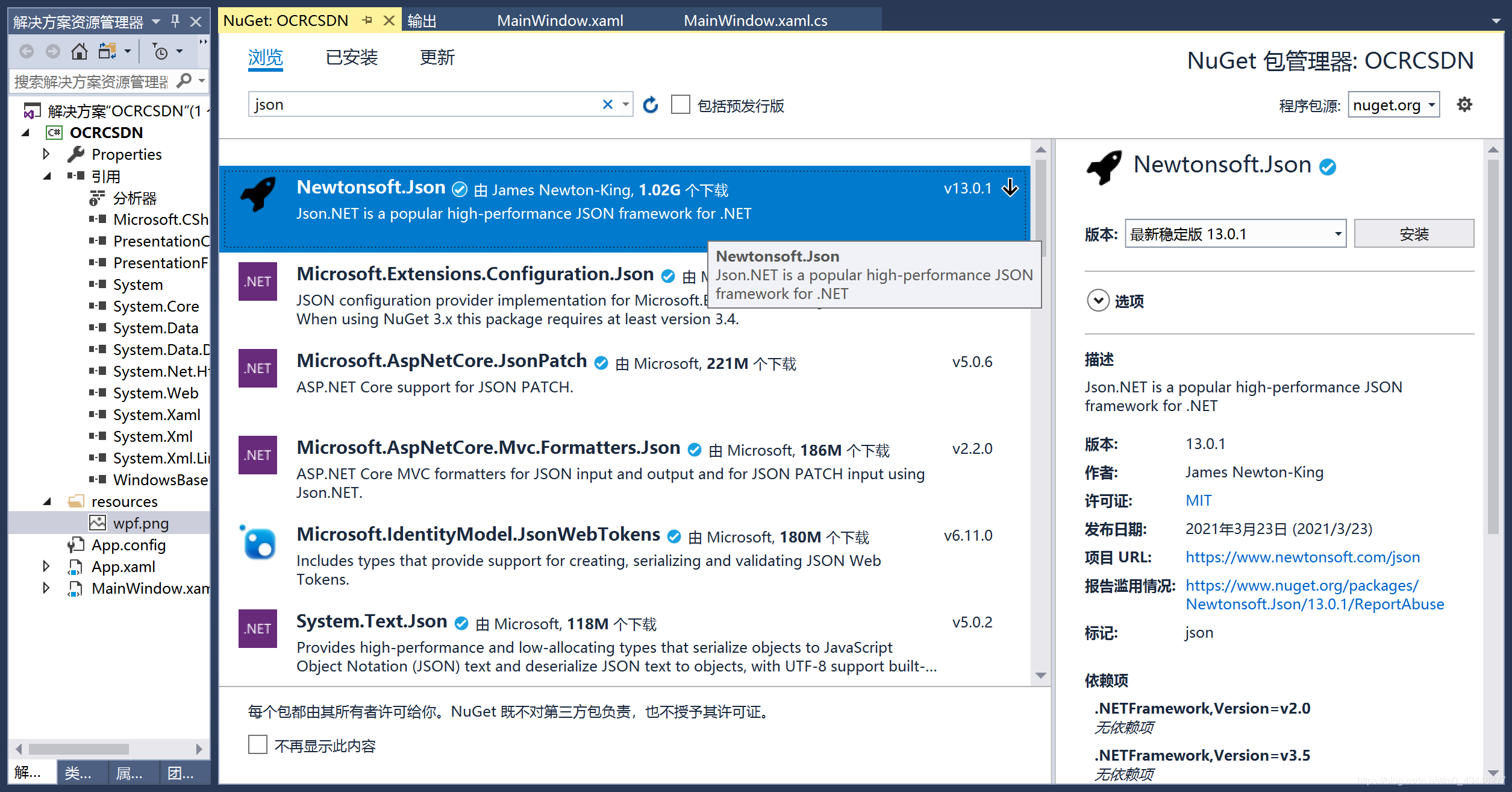Click the App.config file icon
The height and width of the screenshot is (792, 1512).
[76, 544]
